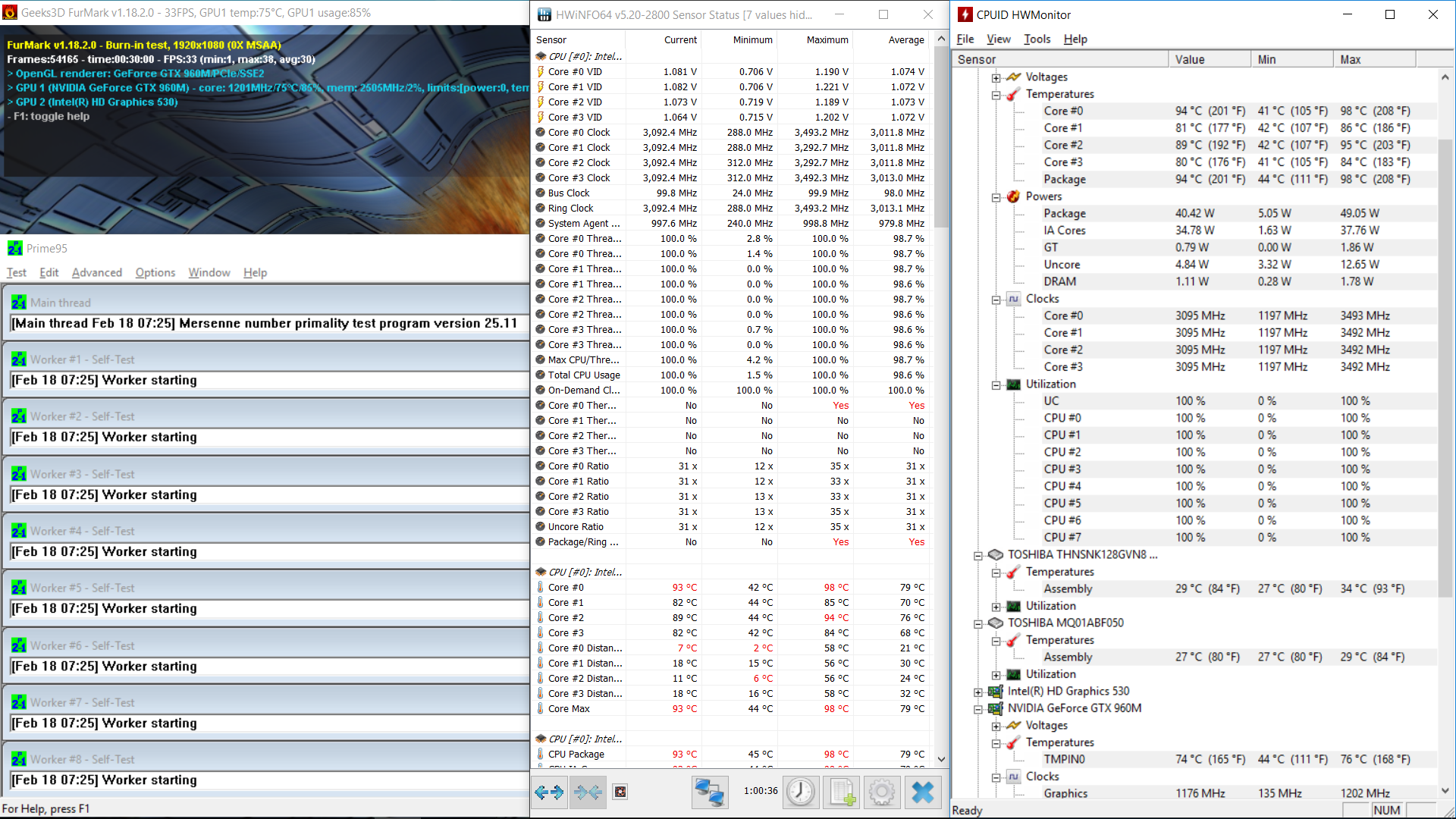Select the Bus Clock row in HWiNFO
Screen dimensions: 1456x819
(731, 193)
